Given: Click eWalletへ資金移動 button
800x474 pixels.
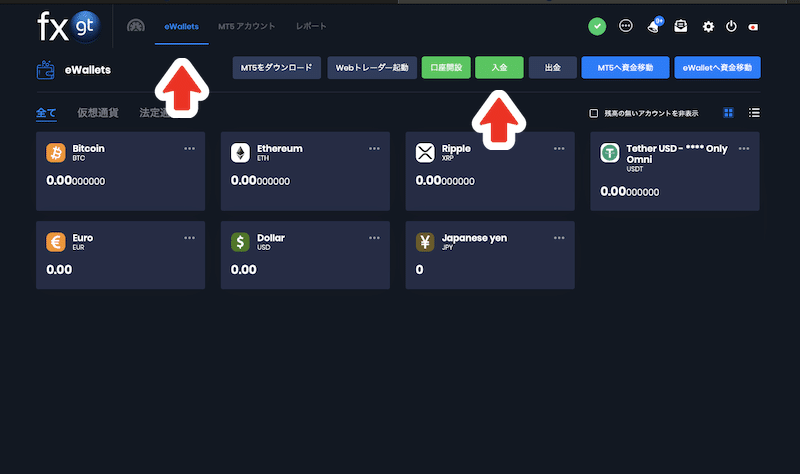Looking at the screenshot, I should point(717,67).
